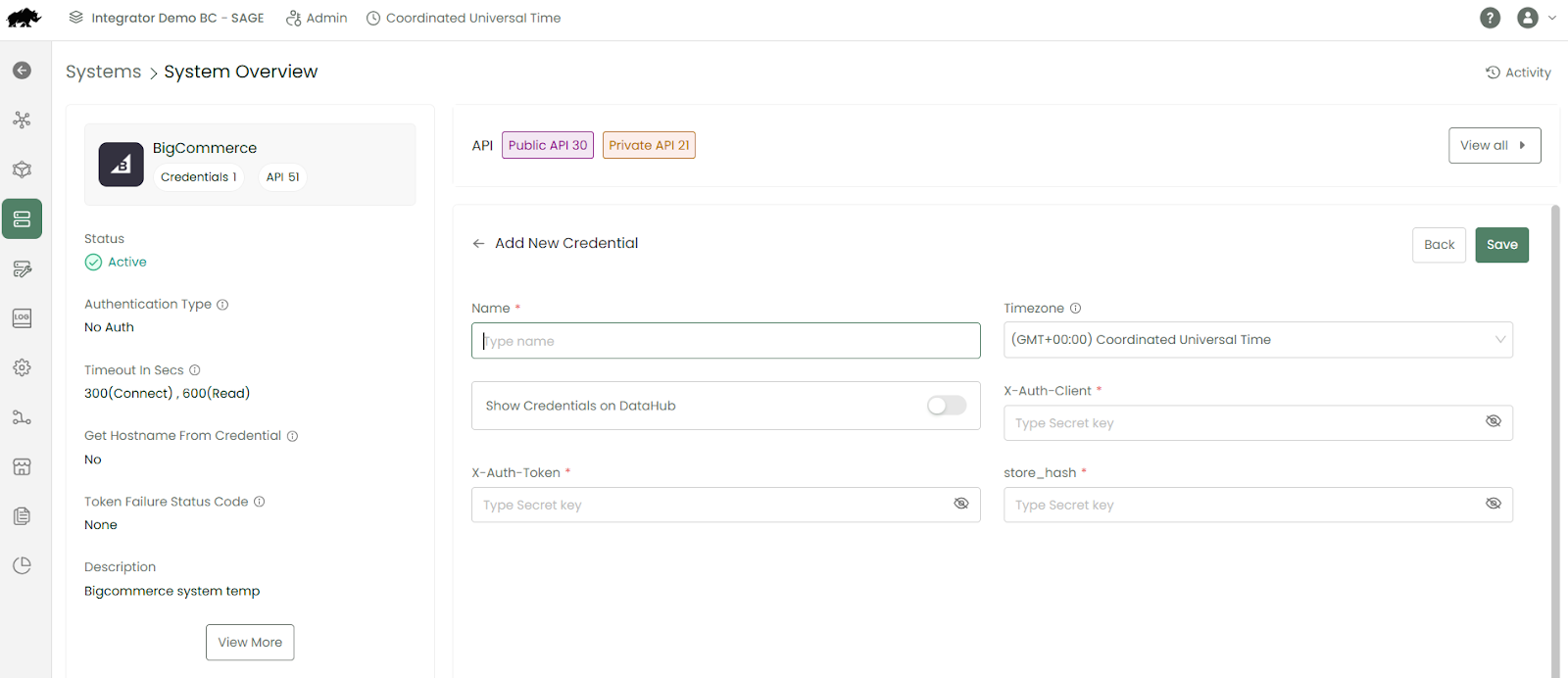Open the cube package sidebar icon

[x=22, y=169]
